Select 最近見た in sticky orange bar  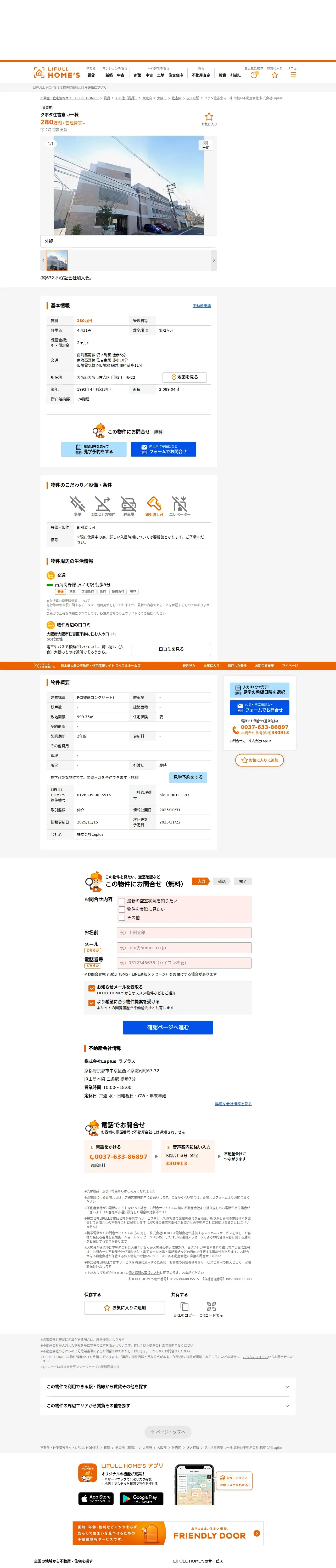(188, 666)
